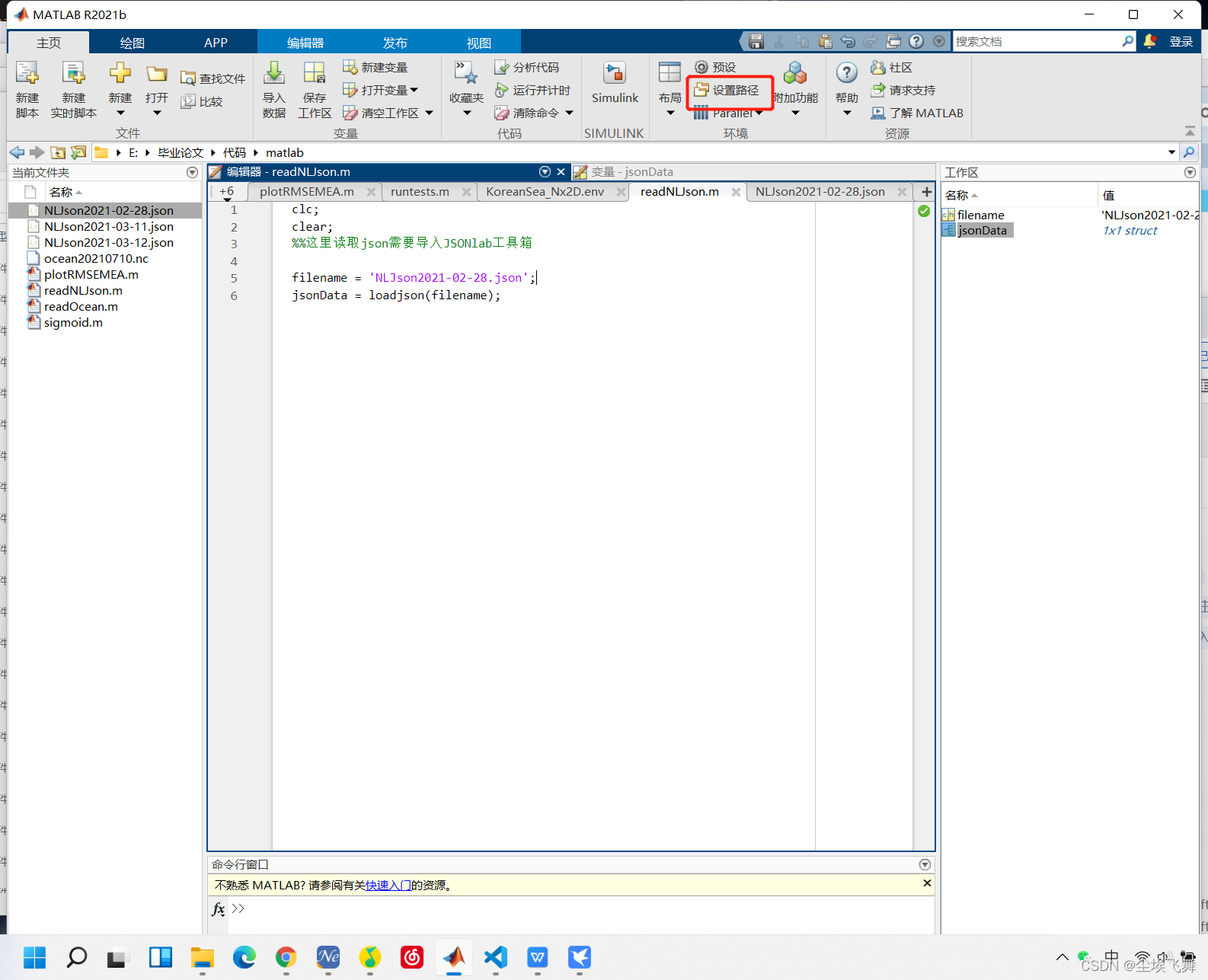Click the 导入数据 (Import Data) icon
Screen dimensions: 1208x980
click(x=274, y=74)
